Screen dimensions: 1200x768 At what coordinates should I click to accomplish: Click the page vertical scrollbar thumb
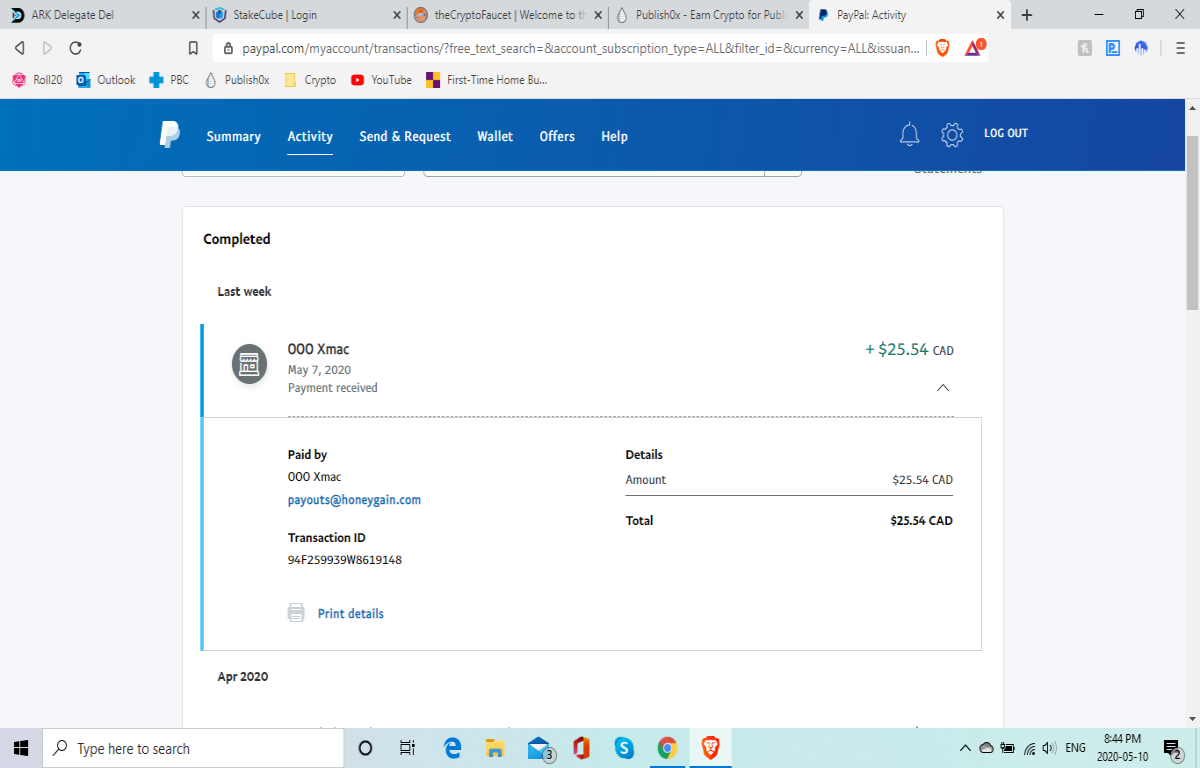1191,221
